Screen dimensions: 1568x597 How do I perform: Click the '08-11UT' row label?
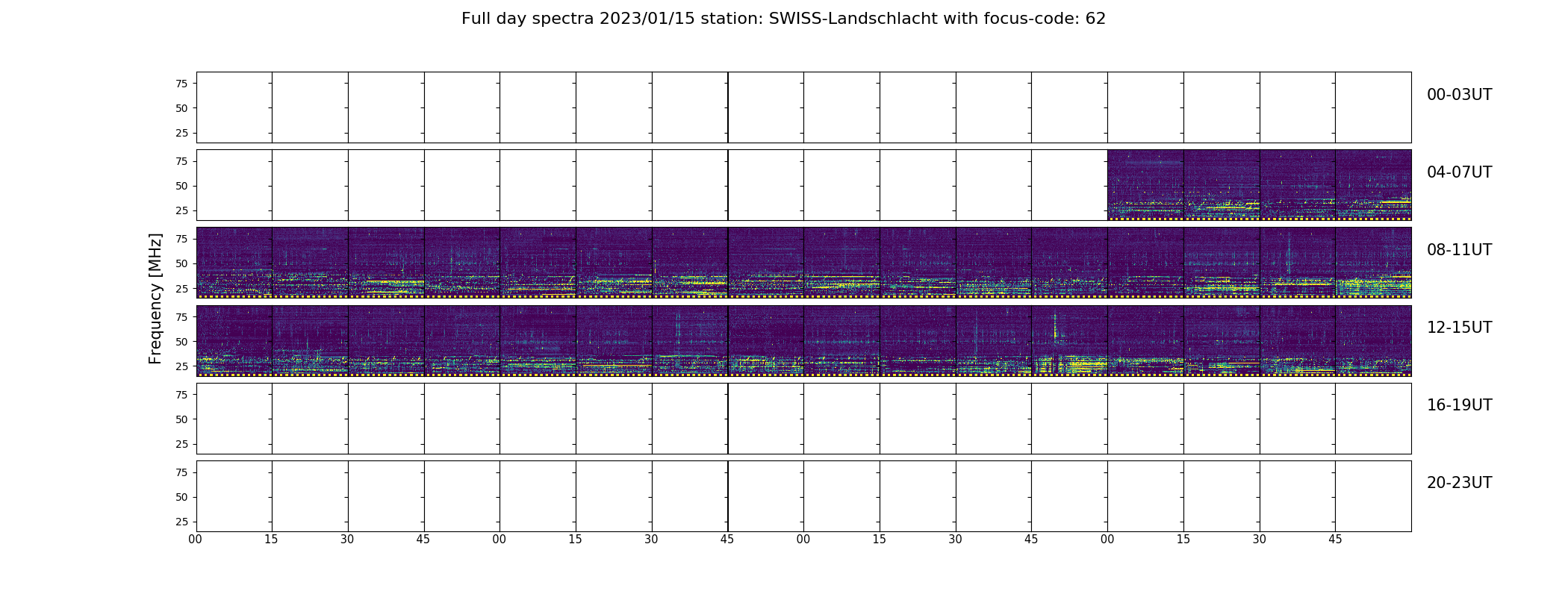[1459, 250]
